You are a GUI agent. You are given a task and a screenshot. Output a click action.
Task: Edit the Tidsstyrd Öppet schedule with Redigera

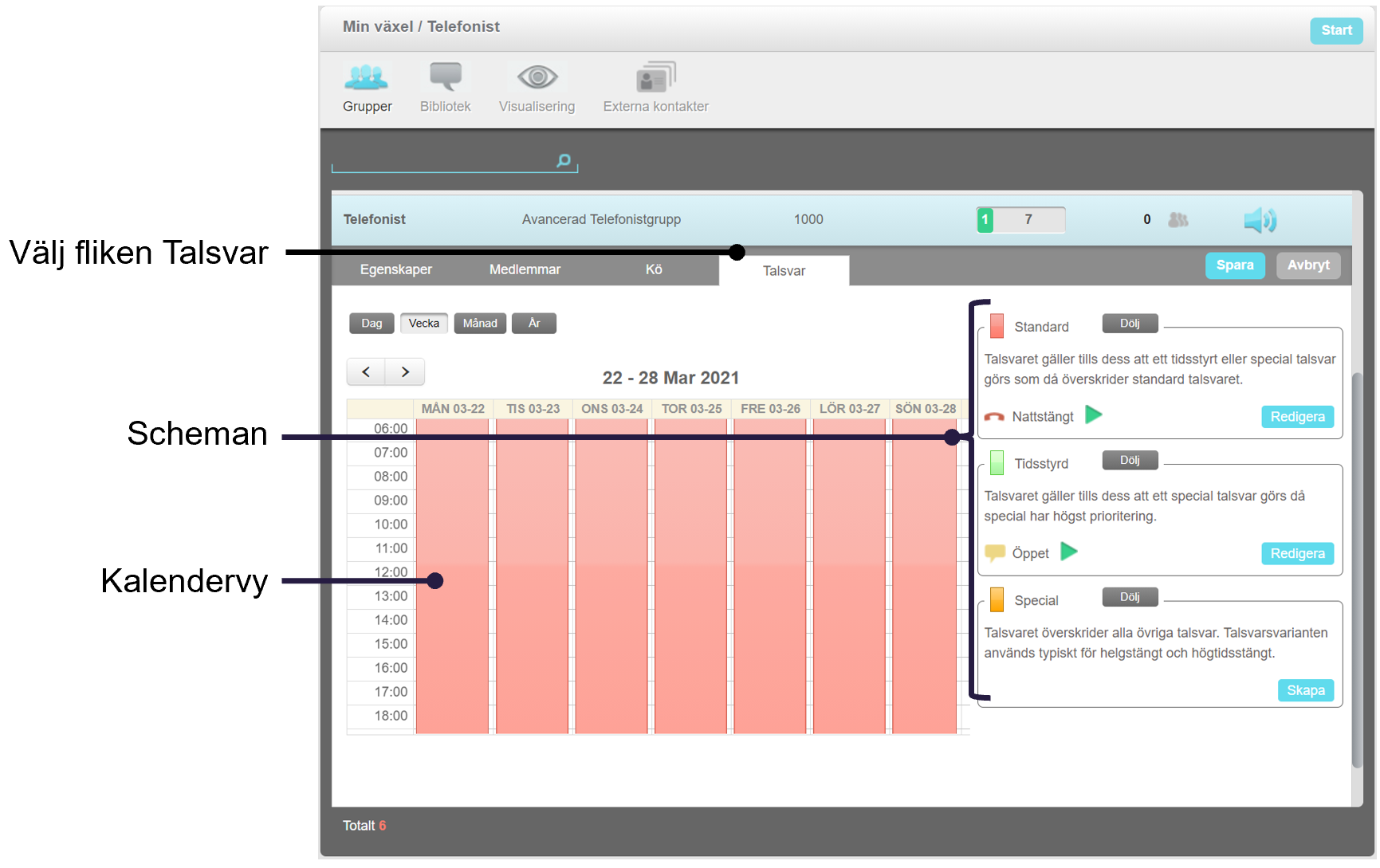click(1297, 554)
